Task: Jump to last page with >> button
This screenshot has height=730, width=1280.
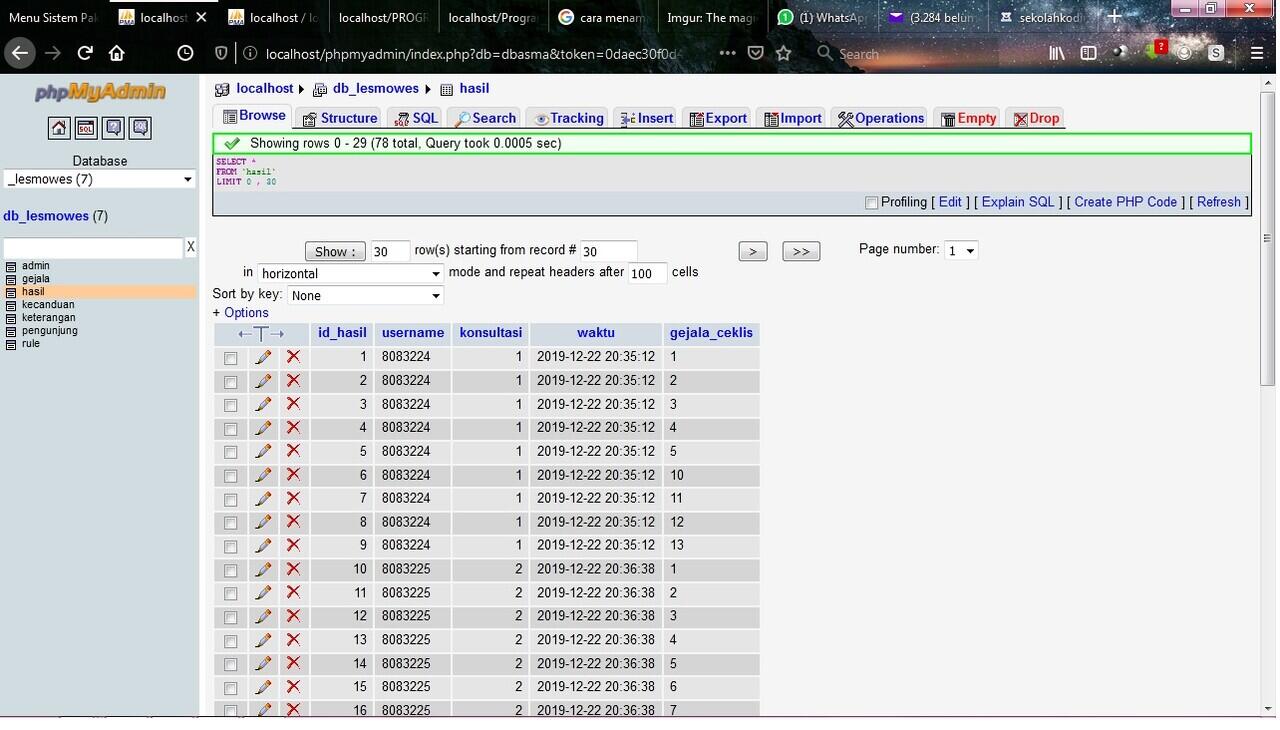Action: point(801,251)
